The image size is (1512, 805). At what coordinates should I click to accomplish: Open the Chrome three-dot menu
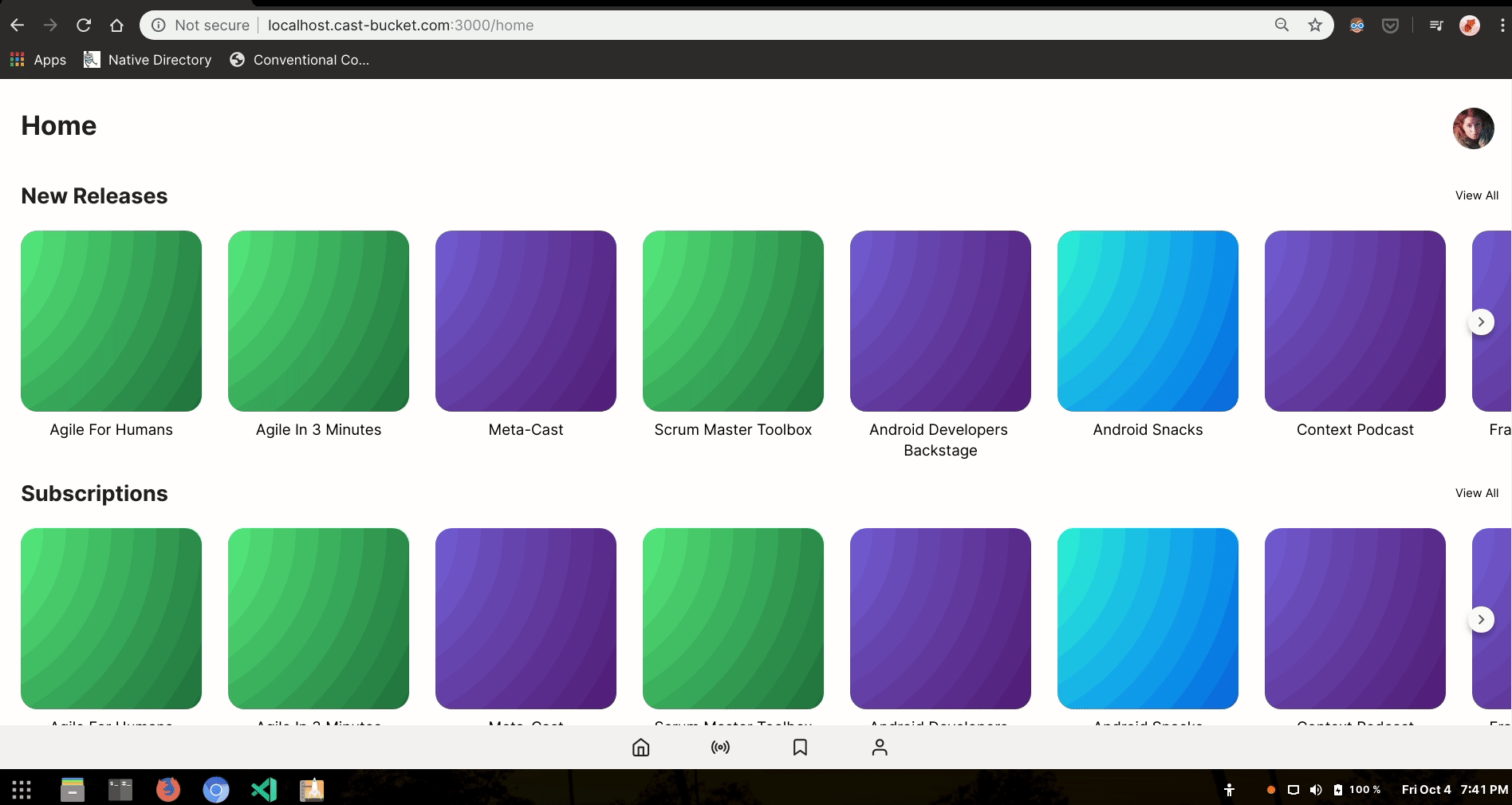pos(1502,26)
